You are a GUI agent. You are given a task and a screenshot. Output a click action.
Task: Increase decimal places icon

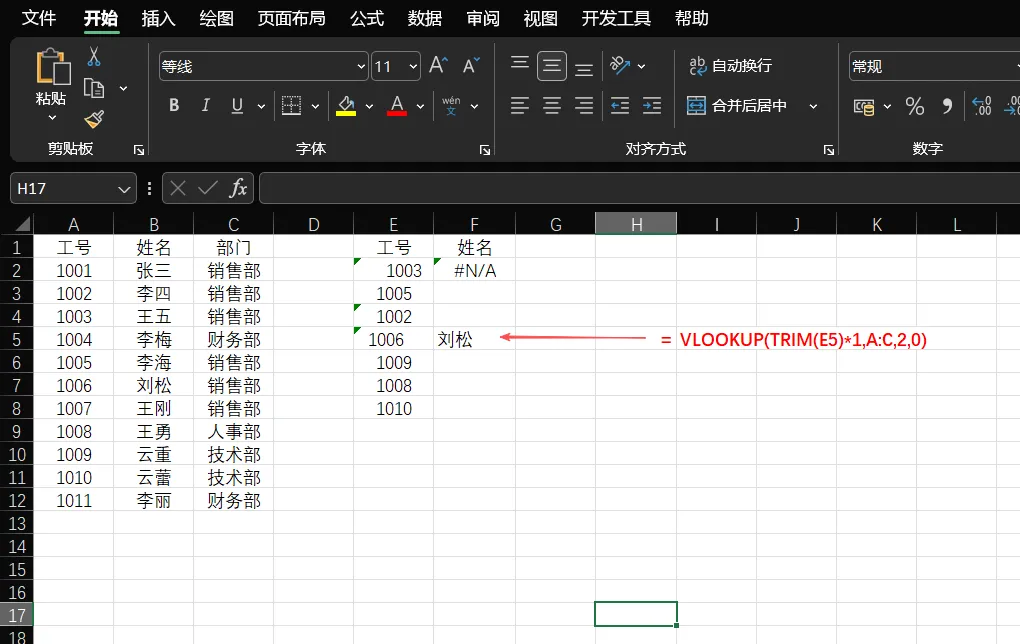pos(981,106)
